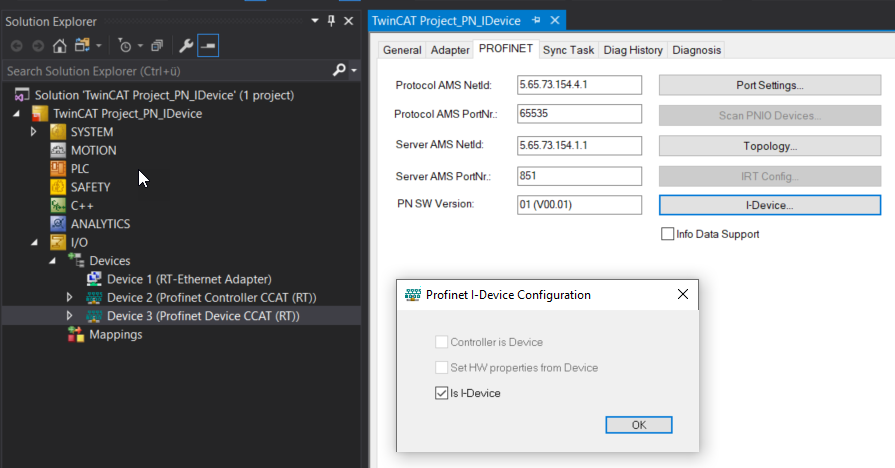This screenshot has height=468, width=895.
Task: Toggle Set HW properties from Device checkbox
Action: coord(441,368)
